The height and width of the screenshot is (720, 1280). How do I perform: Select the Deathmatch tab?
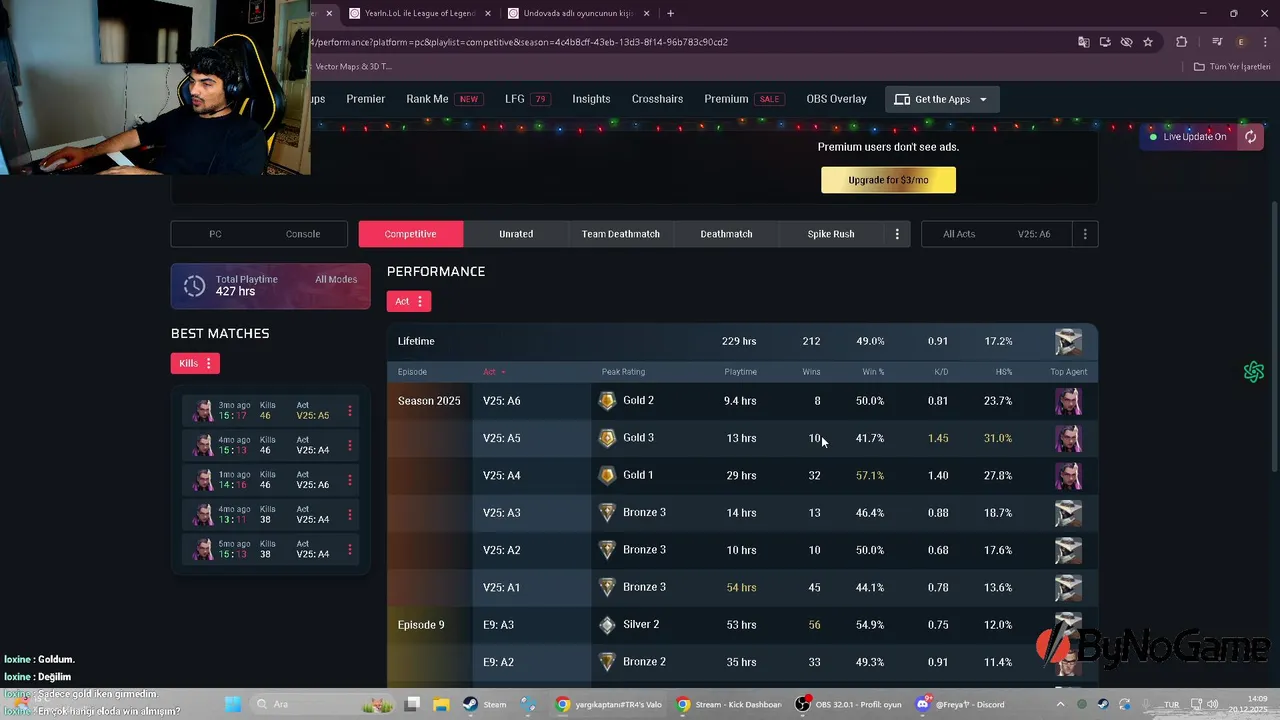[726, 234]
